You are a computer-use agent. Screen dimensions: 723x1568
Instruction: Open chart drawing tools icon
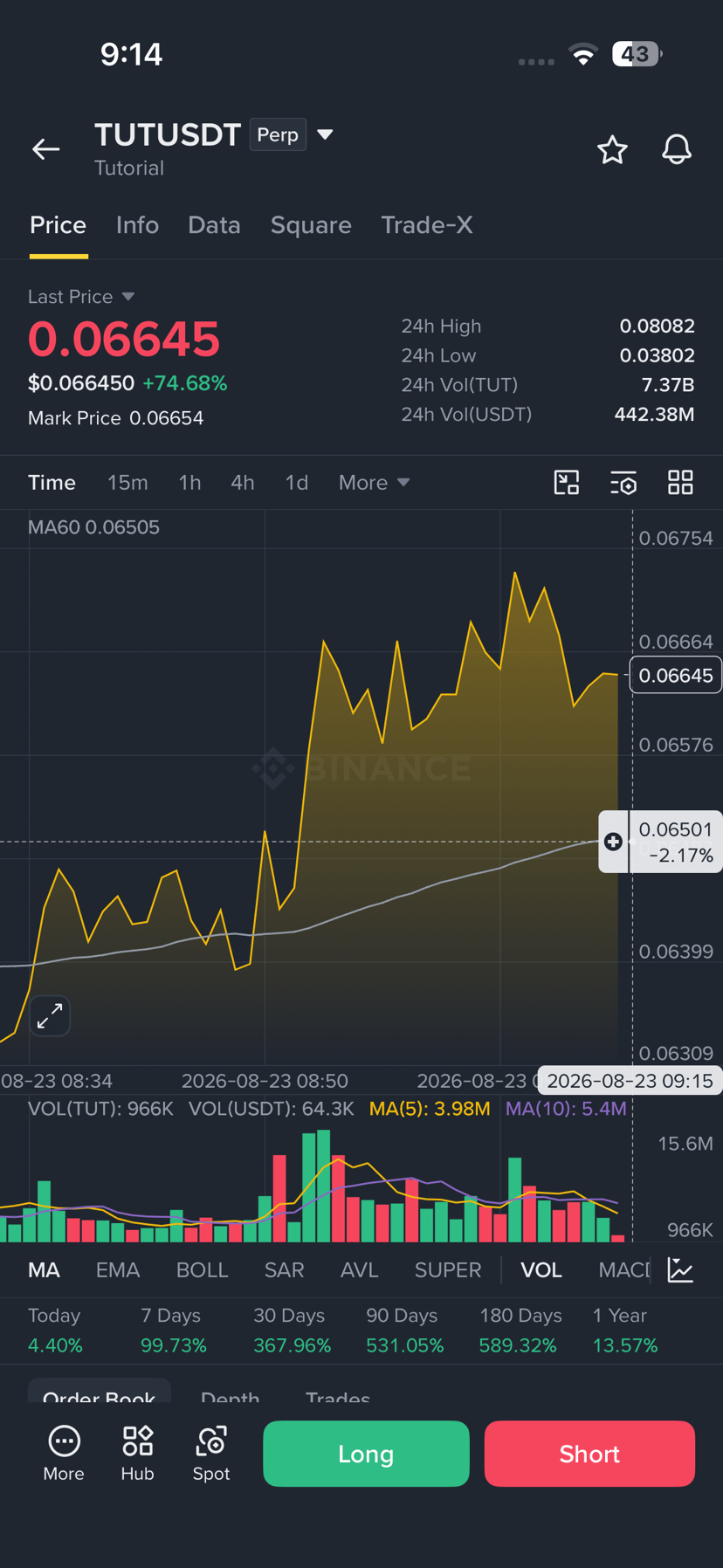(567, 483)
